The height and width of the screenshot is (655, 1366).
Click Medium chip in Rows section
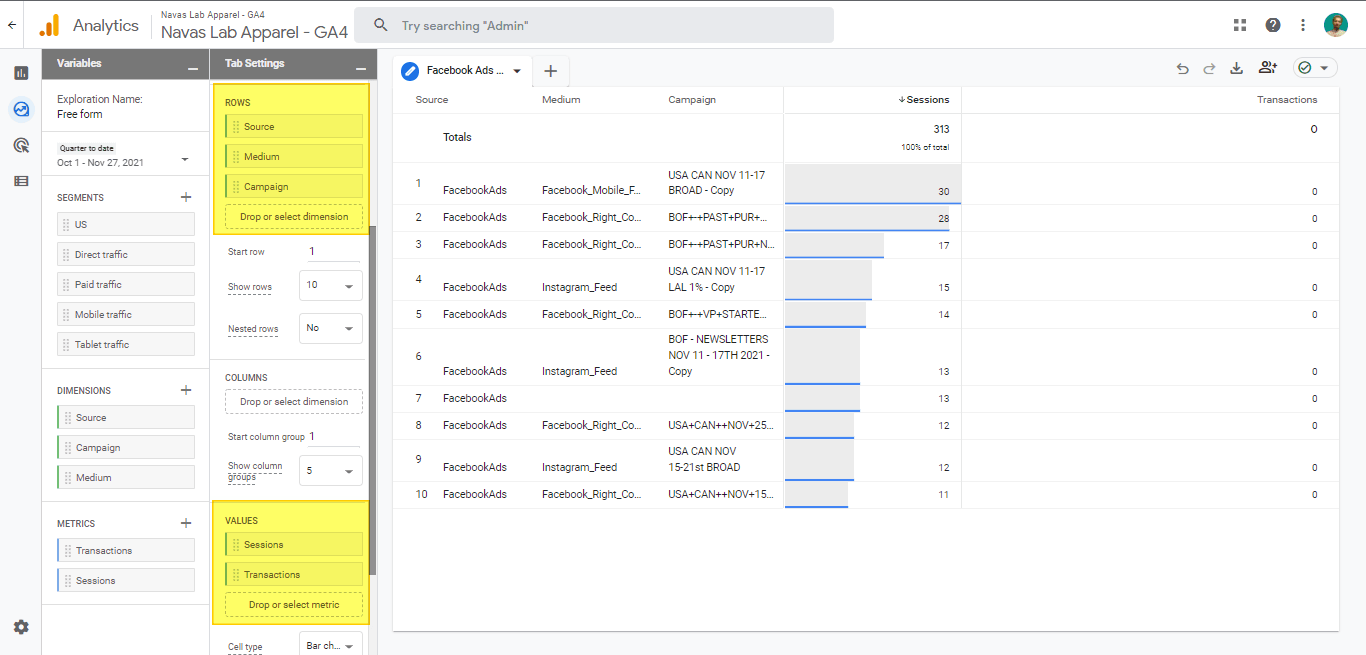click(x=294, y=157)
